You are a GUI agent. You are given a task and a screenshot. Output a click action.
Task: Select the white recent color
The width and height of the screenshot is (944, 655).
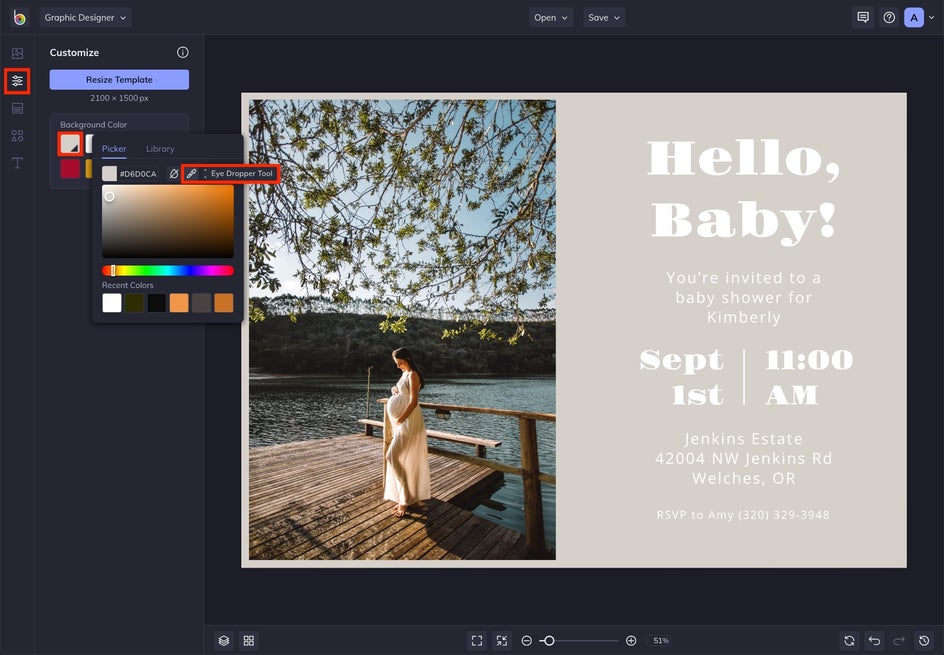coord(112,303)
